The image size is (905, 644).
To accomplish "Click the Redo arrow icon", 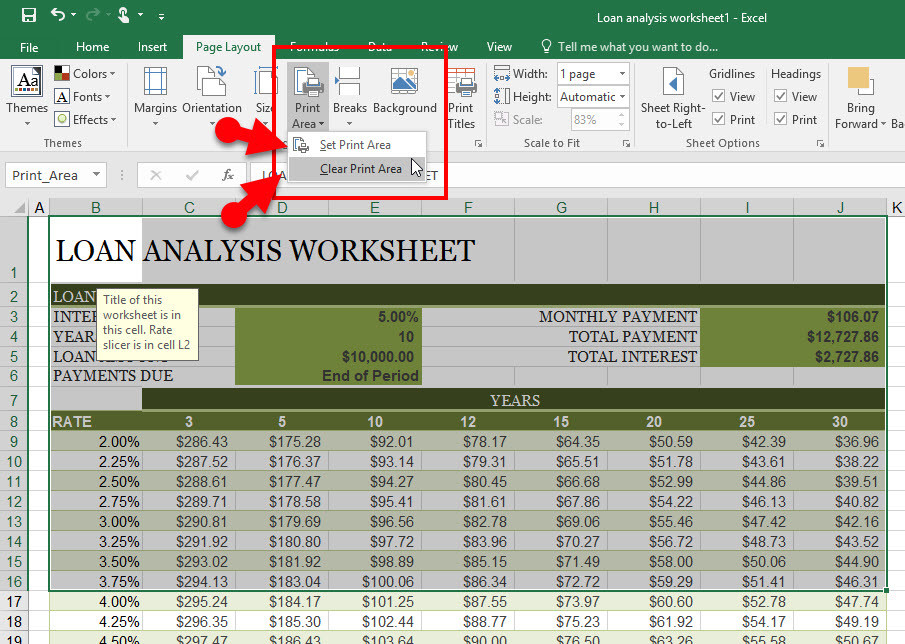I will coord(92,14).
